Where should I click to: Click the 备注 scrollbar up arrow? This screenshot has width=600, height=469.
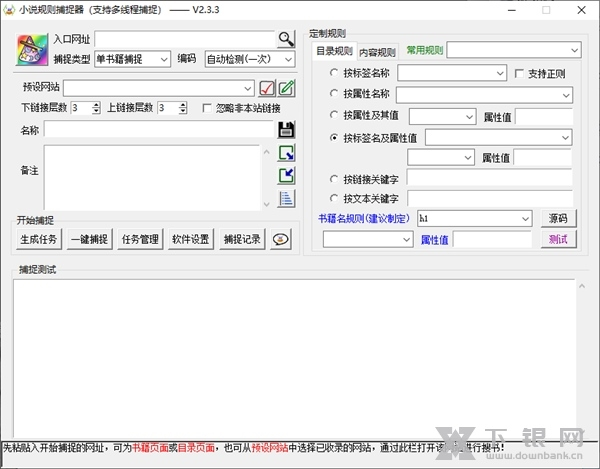[x=267, y=152]
